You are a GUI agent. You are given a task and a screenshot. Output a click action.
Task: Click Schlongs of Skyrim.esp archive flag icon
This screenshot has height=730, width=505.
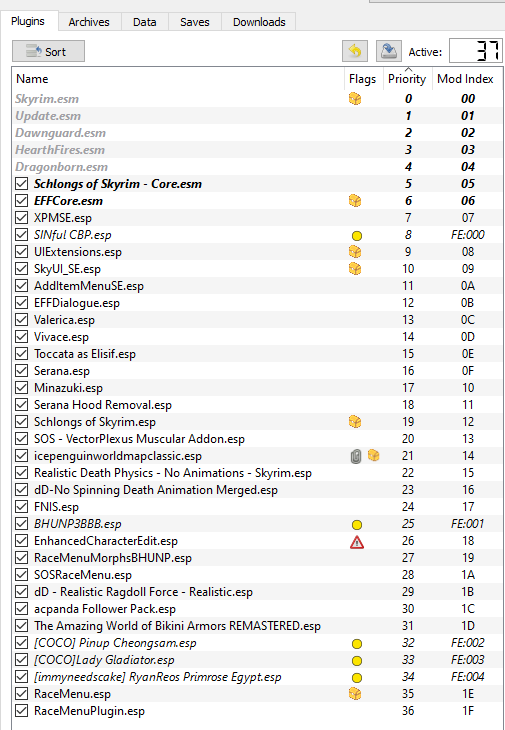tap(355, 422)
